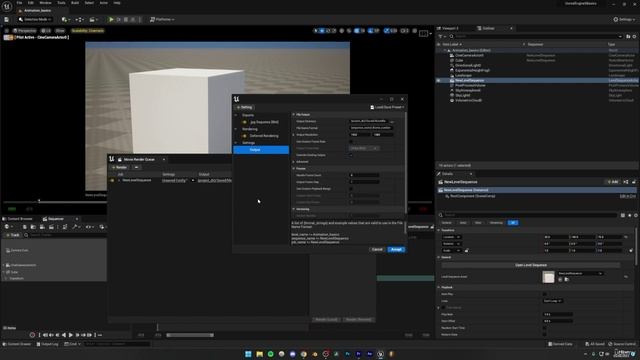Click the Outliner search field
640x360 pixels.
point(536,36)
